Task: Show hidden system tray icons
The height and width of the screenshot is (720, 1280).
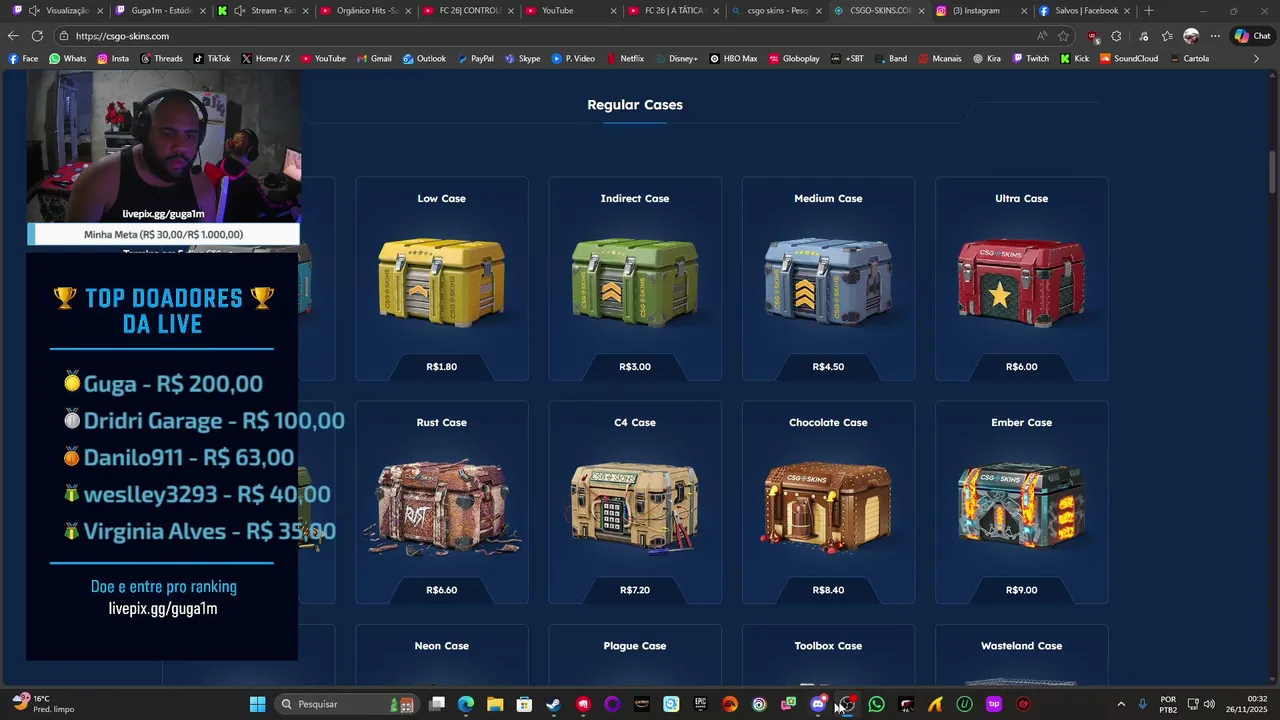Action: (1120, 704)
